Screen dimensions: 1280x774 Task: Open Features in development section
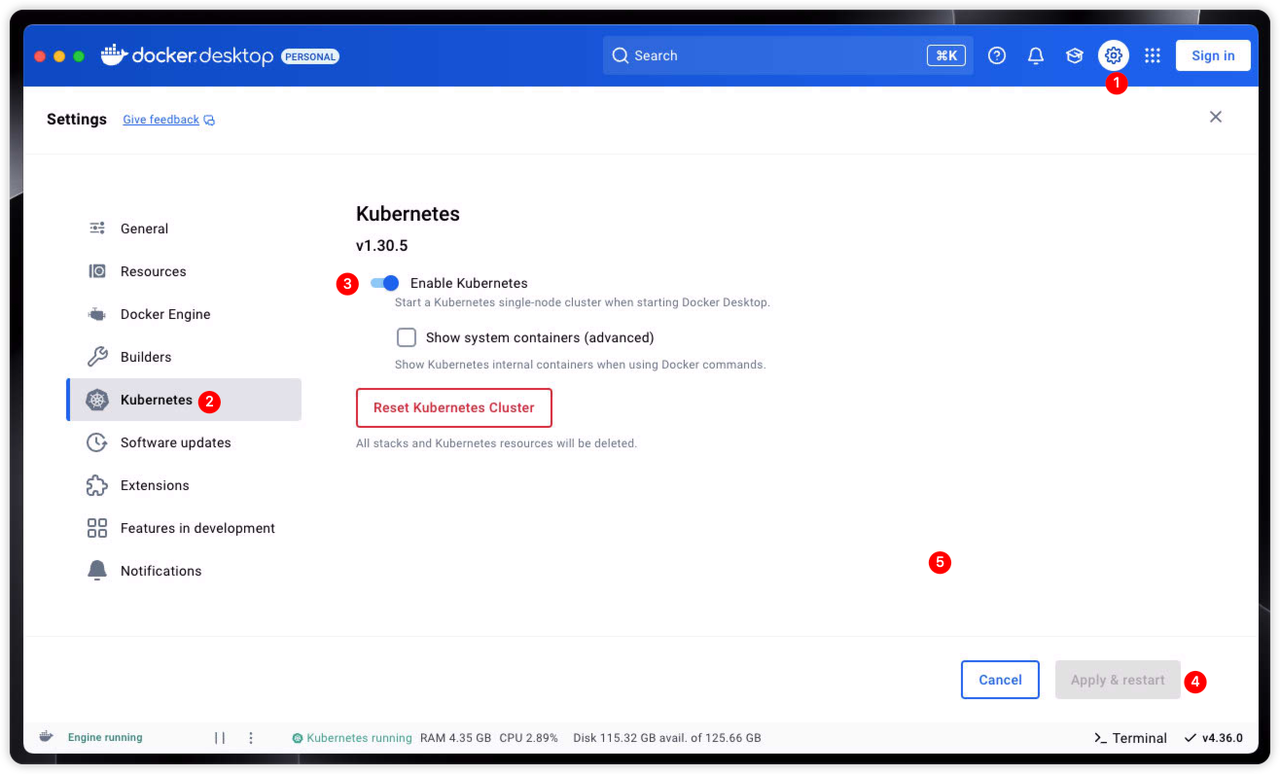[184, 528]
